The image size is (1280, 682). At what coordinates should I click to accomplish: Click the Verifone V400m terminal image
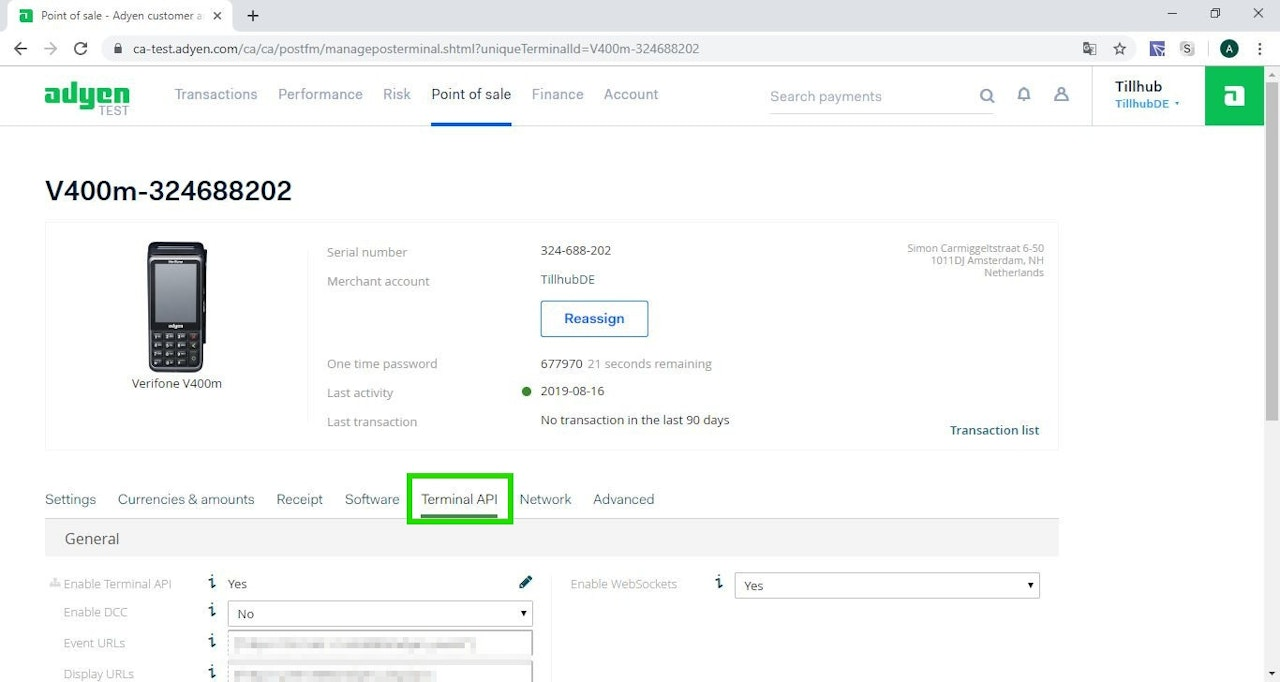point(177,306)
